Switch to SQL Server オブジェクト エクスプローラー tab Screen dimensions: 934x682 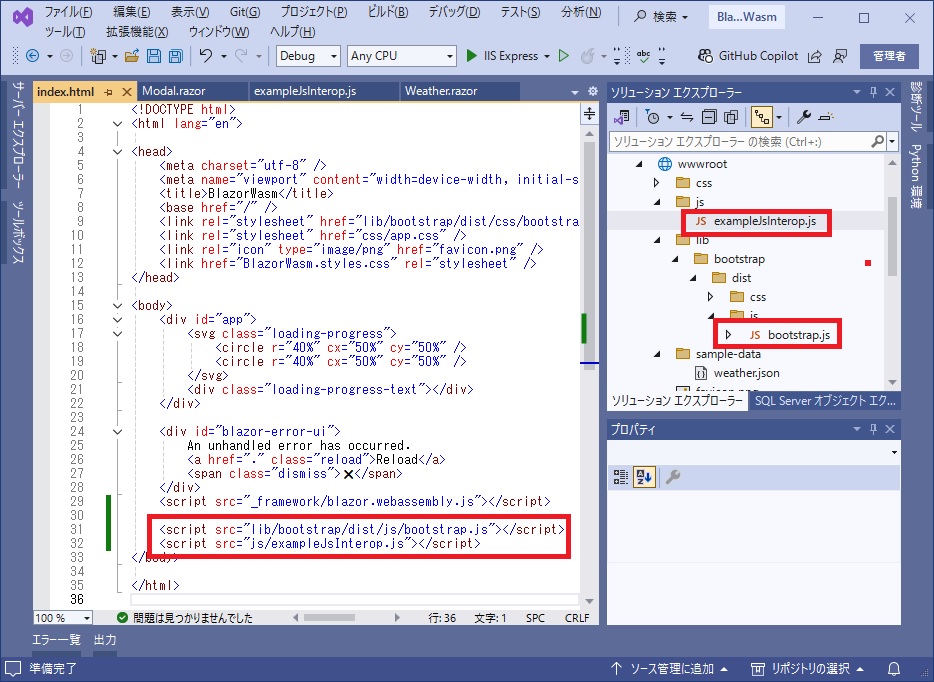point(825,401)
